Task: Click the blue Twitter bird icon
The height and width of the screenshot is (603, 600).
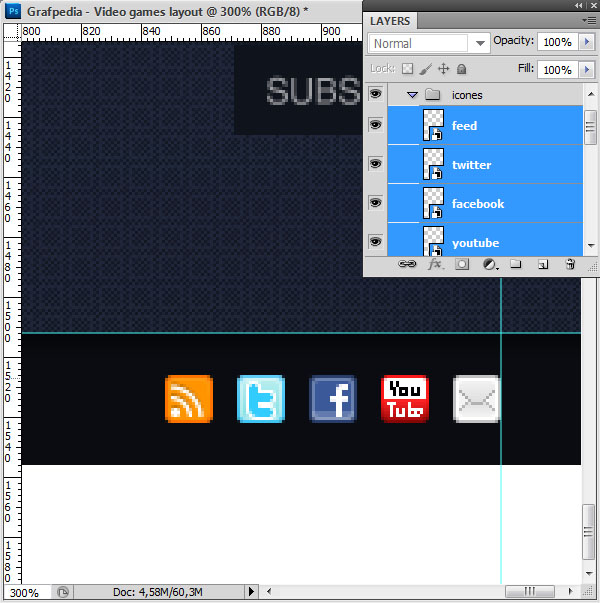Action: [x=261, y=399]
